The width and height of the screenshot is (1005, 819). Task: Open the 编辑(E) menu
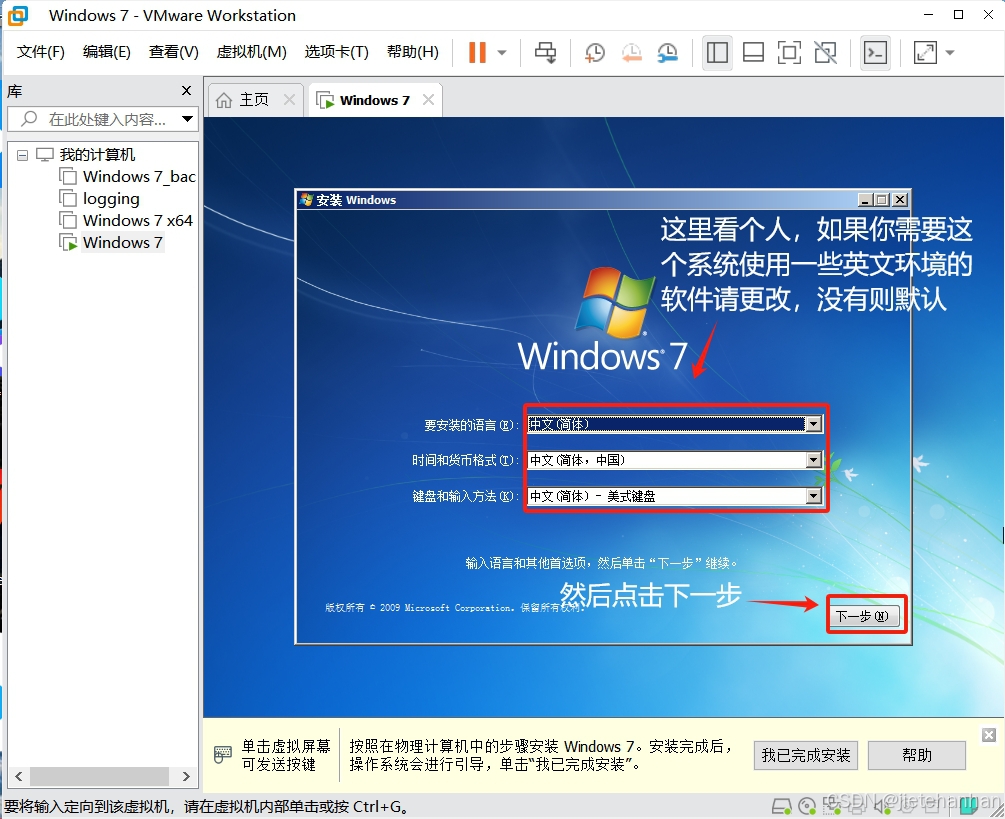pyautogui.click(x=106, y=52)
